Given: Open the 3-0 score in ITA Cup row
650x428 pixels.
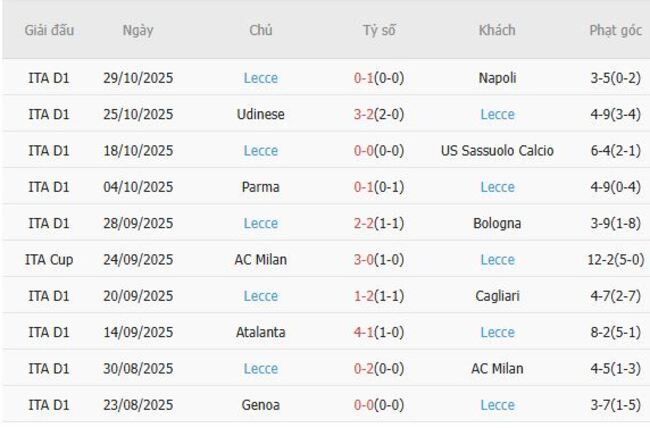Looking at the screenshot, I should click(x=367, y=260).
